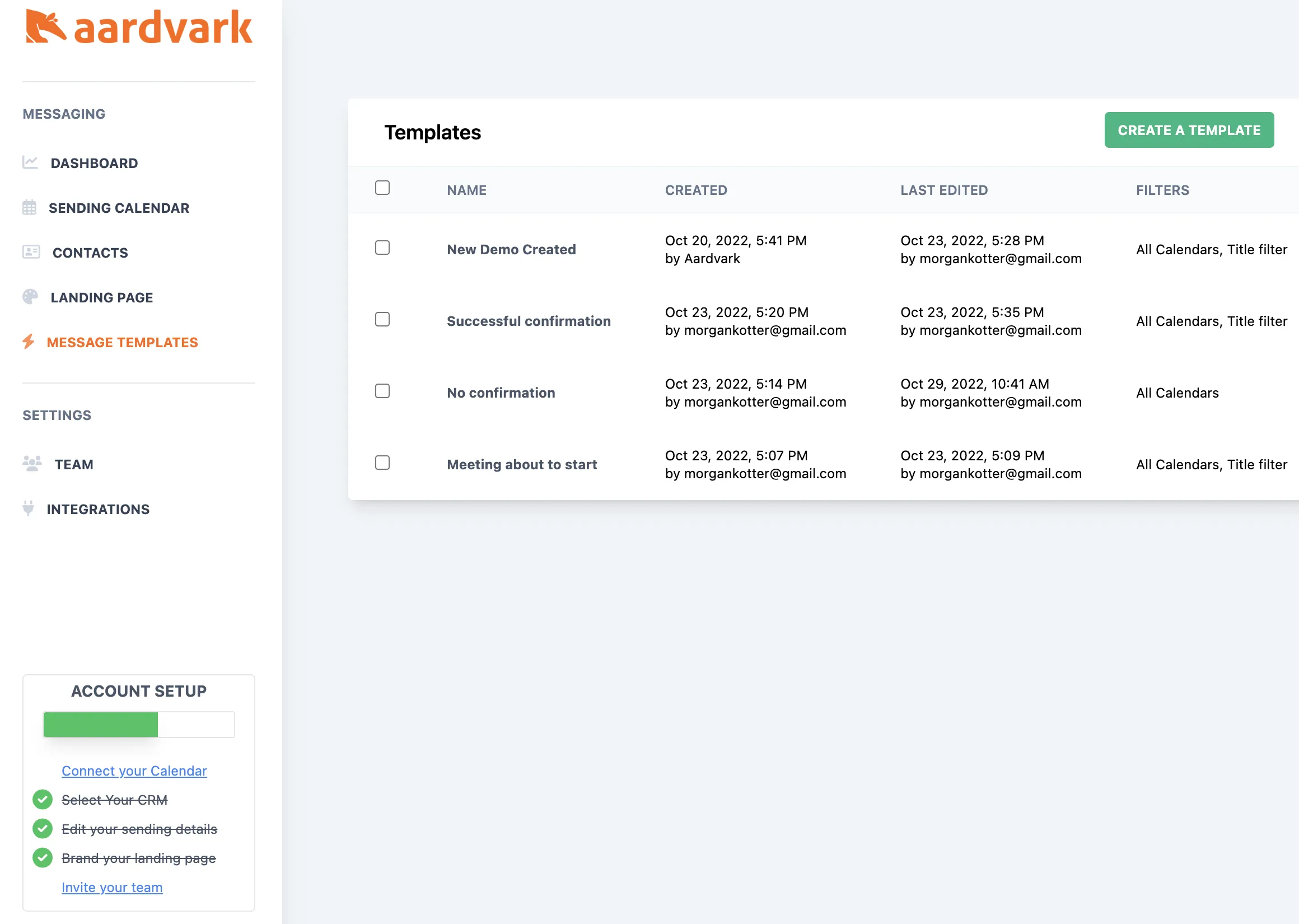Tick the Meeting about to start checkbox
Screen dimensions: 1299x924
coord(382,463)
